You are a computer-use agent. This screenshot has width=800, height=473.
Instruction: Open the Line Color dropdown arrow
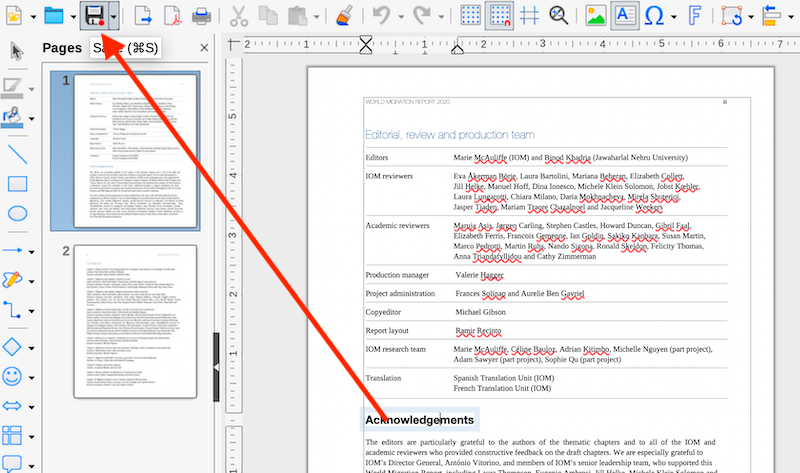[x=32, y=89]
